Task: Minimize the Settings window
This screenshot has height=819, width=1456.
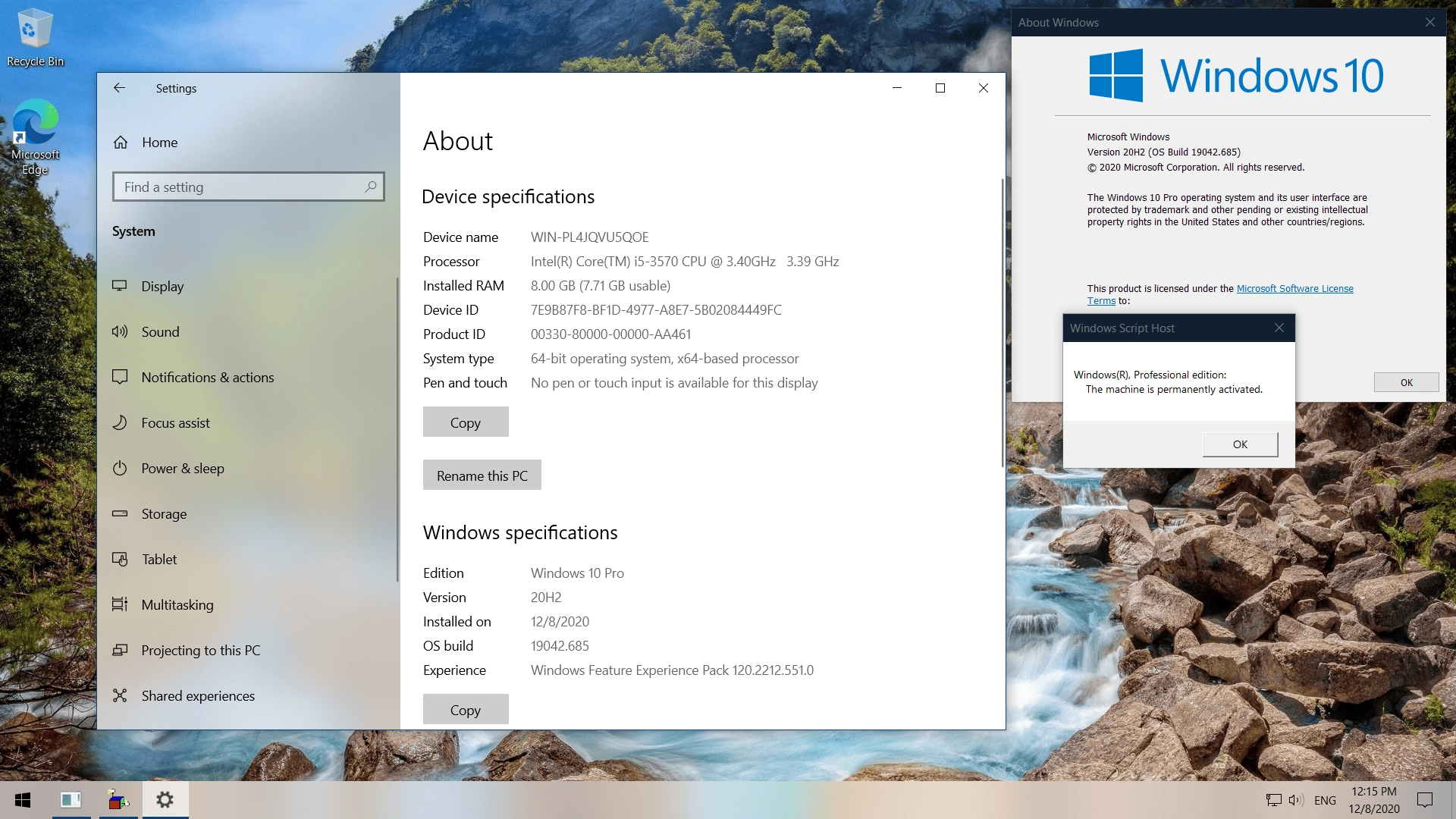Action: pyautogui.click(x=897, y=88)
